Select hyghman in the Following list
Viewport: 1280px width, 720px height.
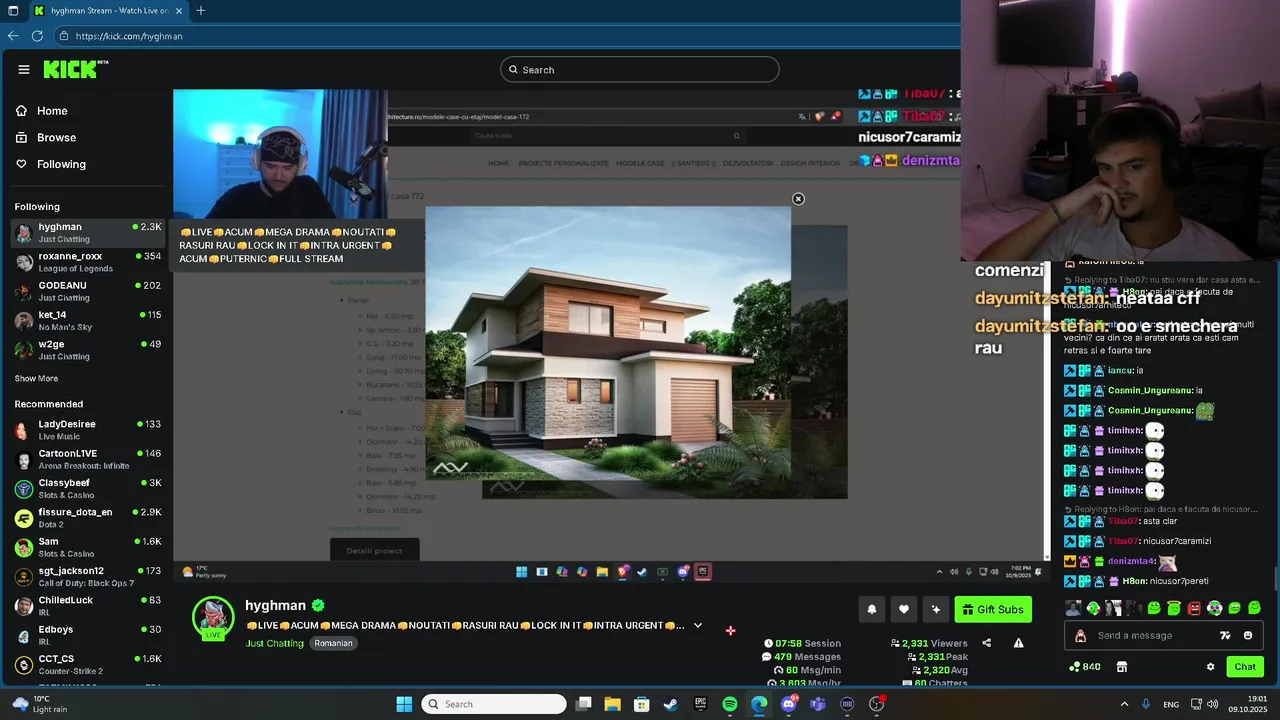pyautogui.click(x=88, y=233)
